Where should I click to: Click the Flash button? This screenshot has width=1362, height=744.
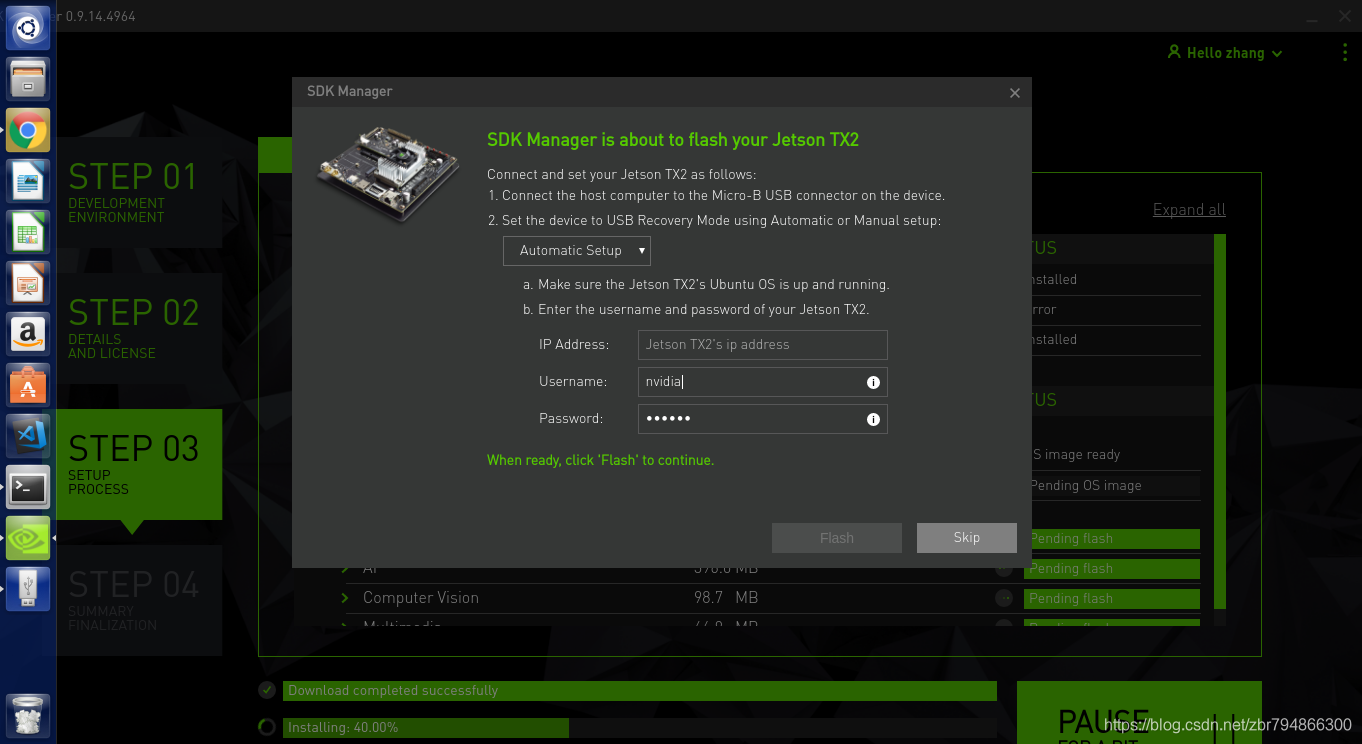[837, 538]
